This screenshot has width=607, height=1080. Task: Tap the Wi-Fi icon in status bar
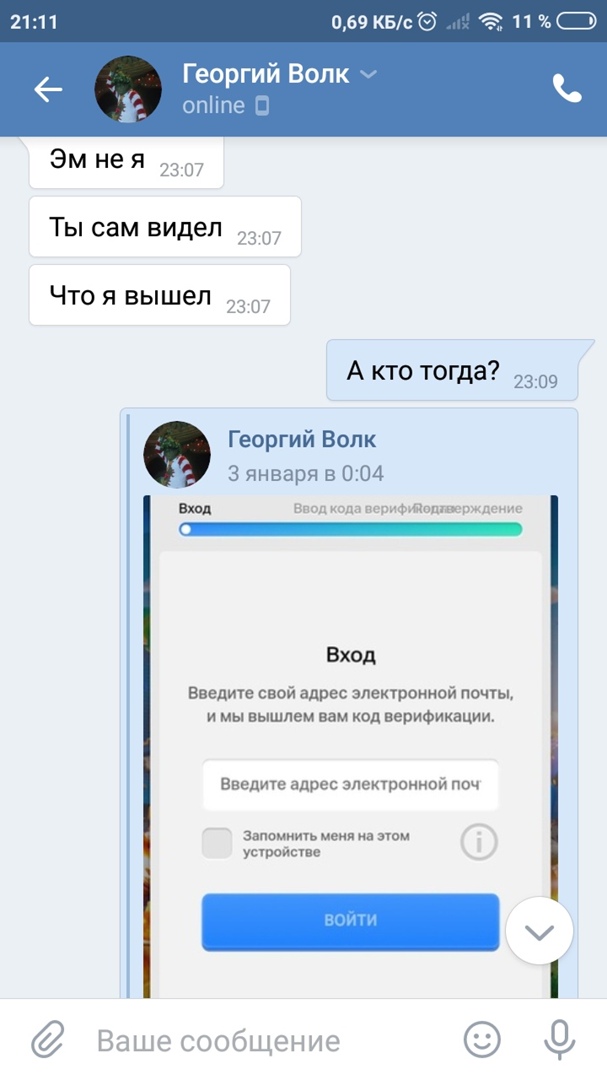point(491,23)
